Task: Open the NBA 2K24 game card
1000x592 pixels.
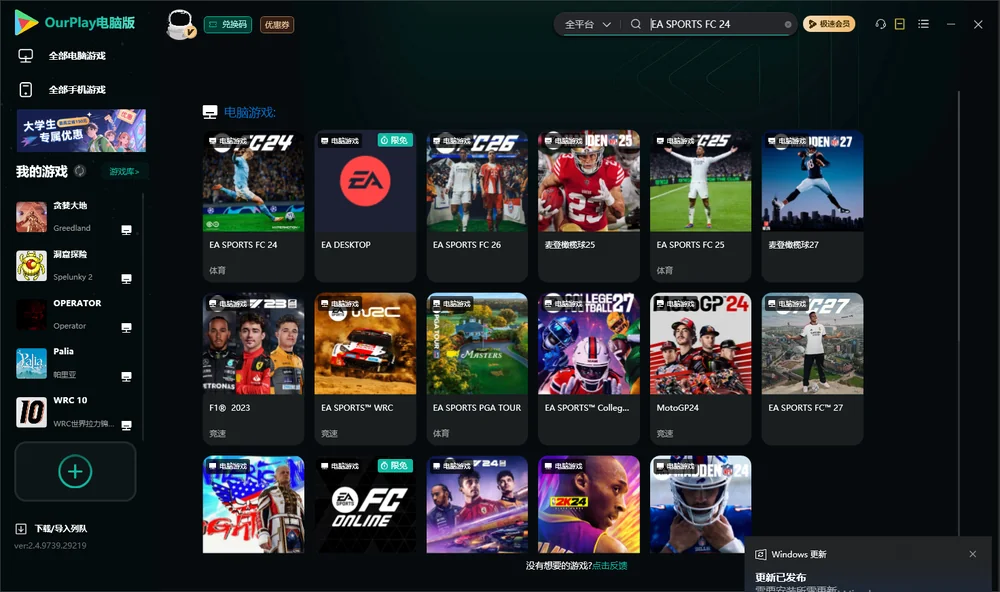Action: click(x=589, y=504)
